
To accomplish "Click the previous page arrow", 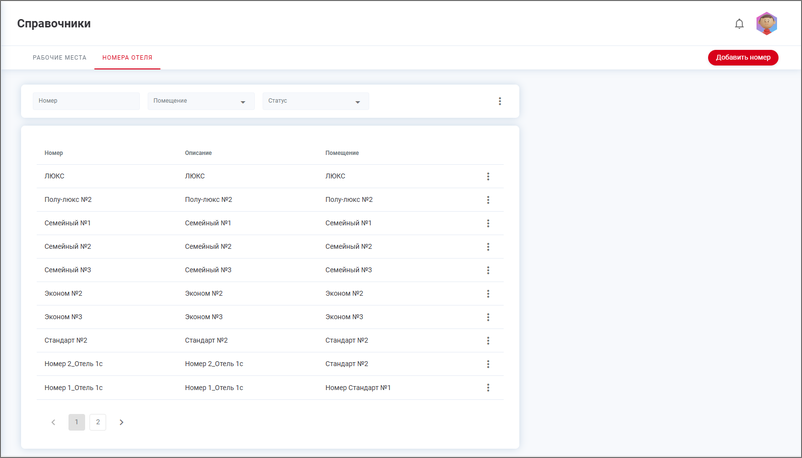I will coord(53,422).
